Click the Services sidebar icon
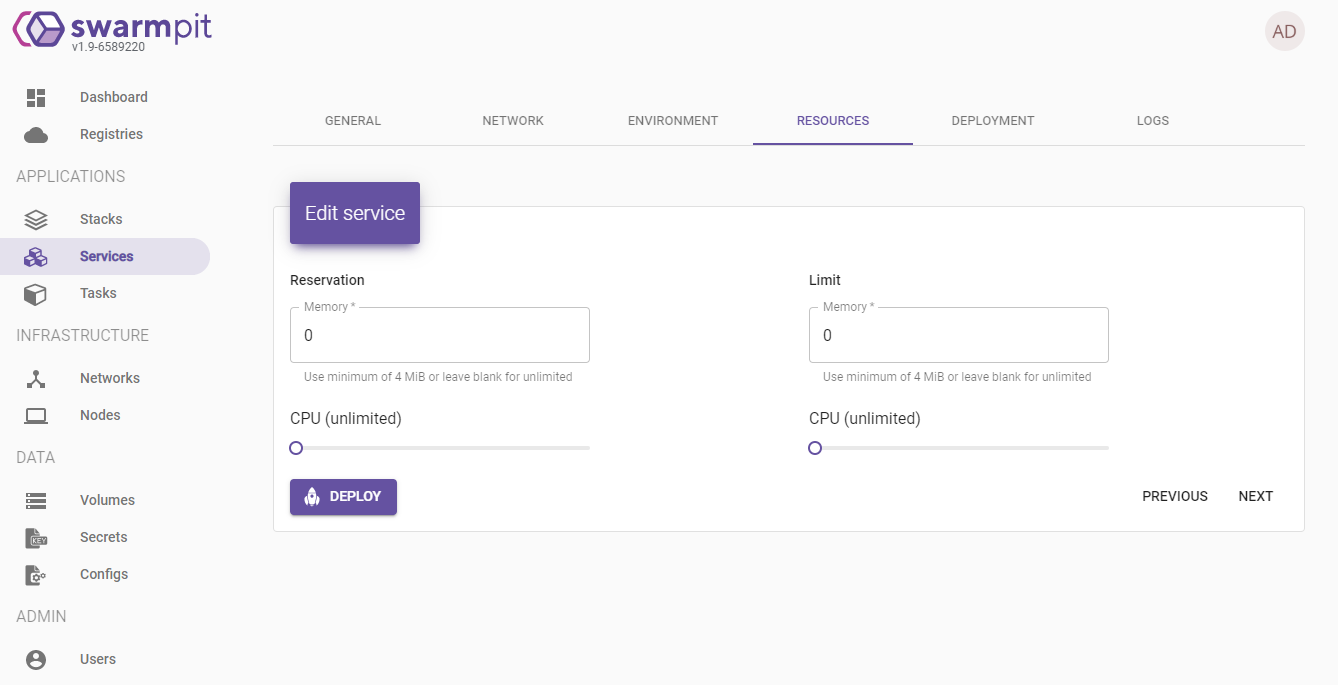This screenshot has height=685, width=1338. 35,256
